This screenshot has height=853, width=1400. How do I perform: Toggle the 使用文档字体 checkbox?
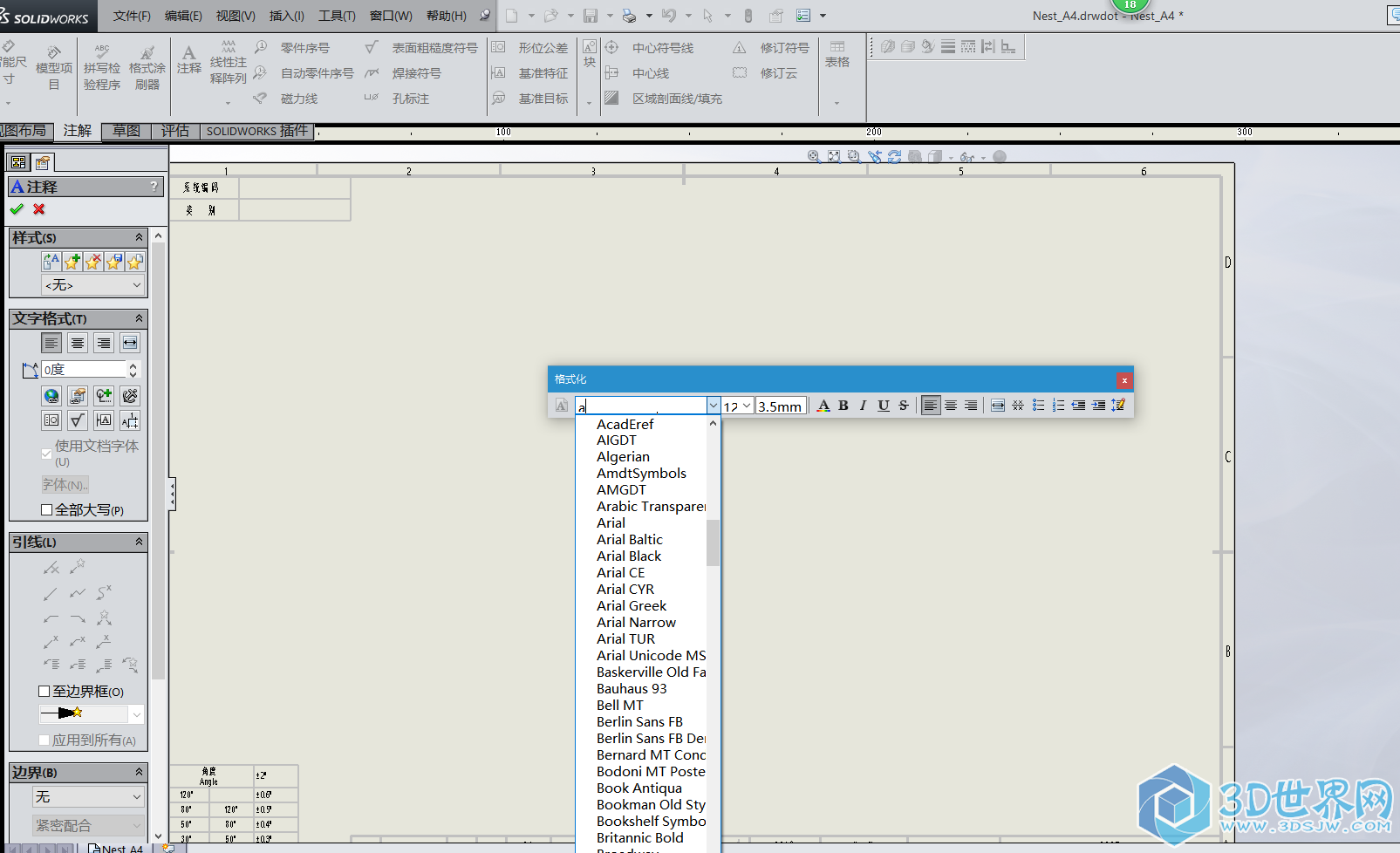(x=47, y=454)
